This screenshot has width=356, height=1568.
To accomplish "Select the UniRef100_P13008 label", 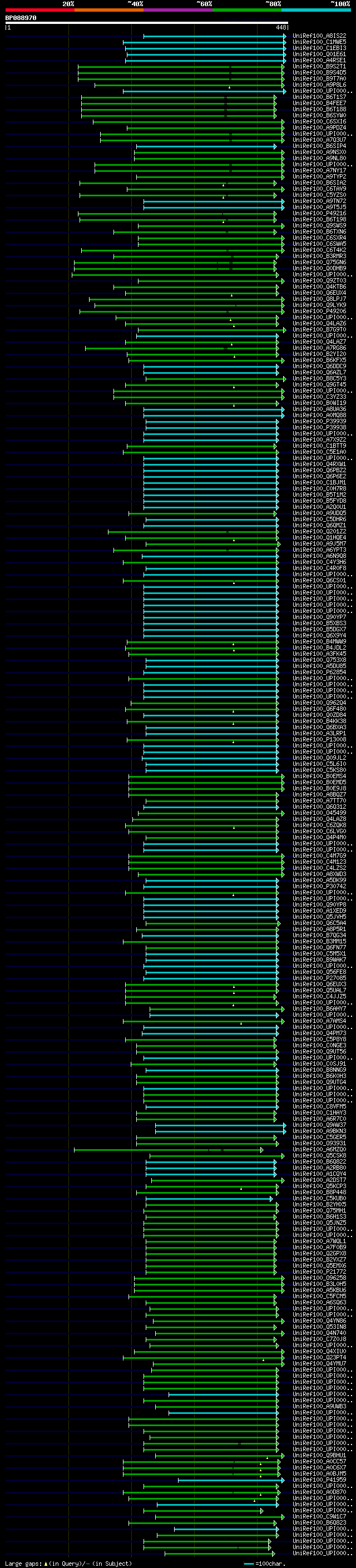I will click(x=319, y=740).
